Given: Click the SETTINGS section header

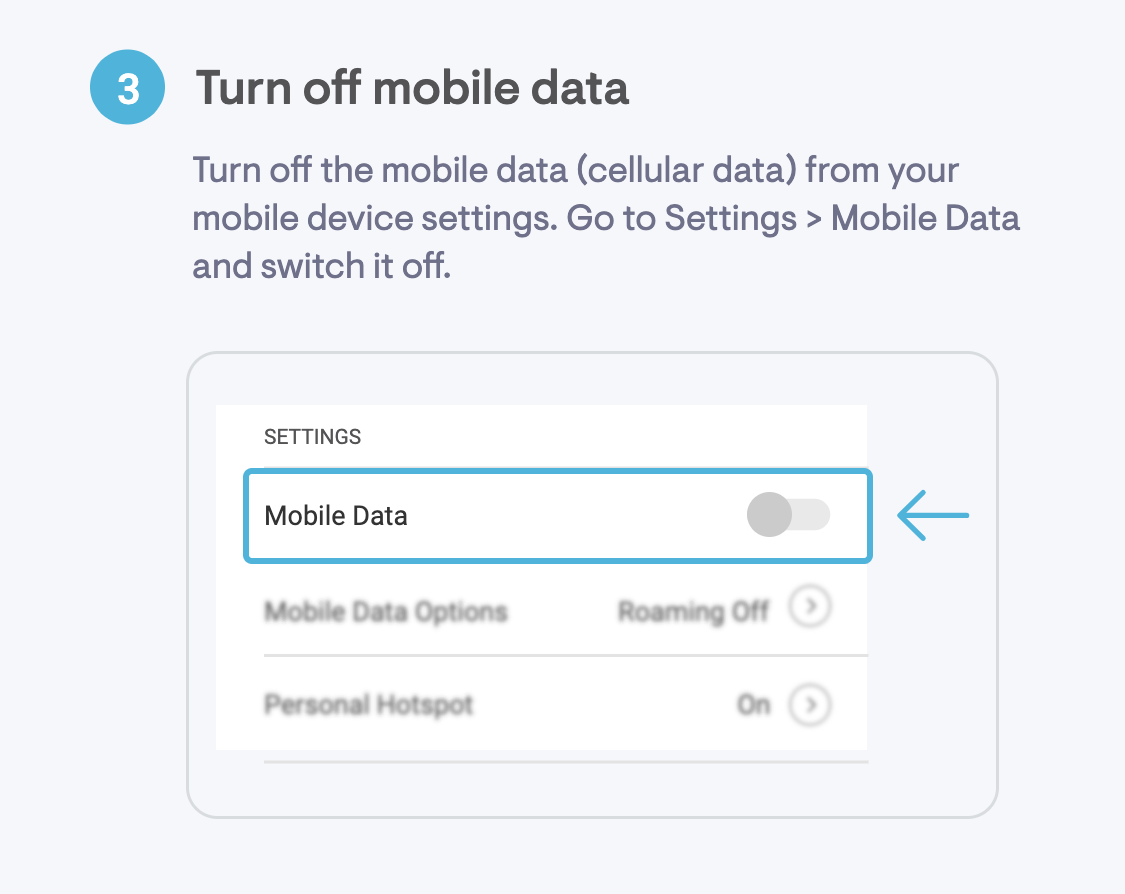Looking at the screenshot, I should (x=312, y=437).
